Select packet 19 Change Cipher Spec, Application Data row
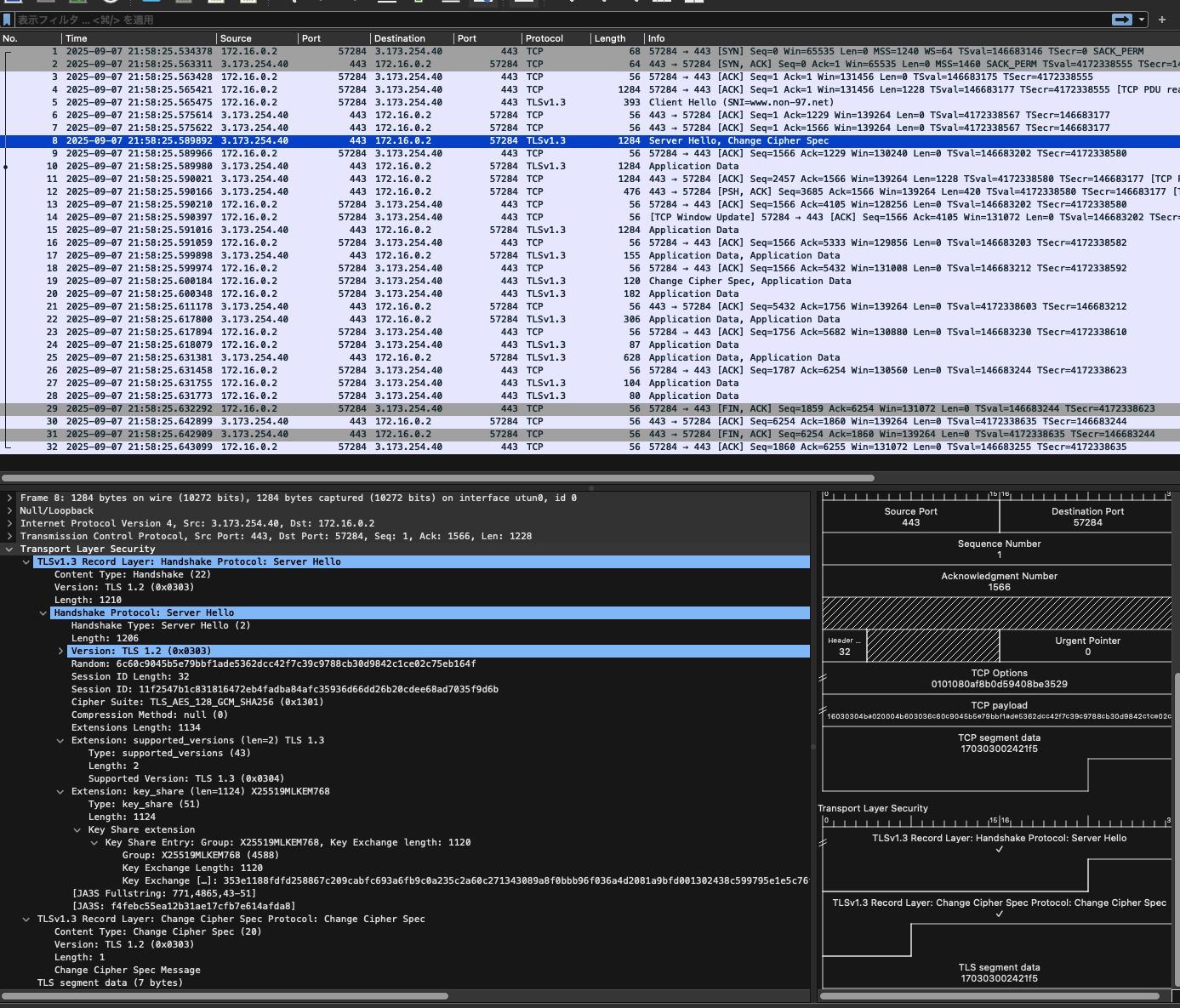Image resolution: width=1180 pixels, height=1008 pixels. coord(590,281)
